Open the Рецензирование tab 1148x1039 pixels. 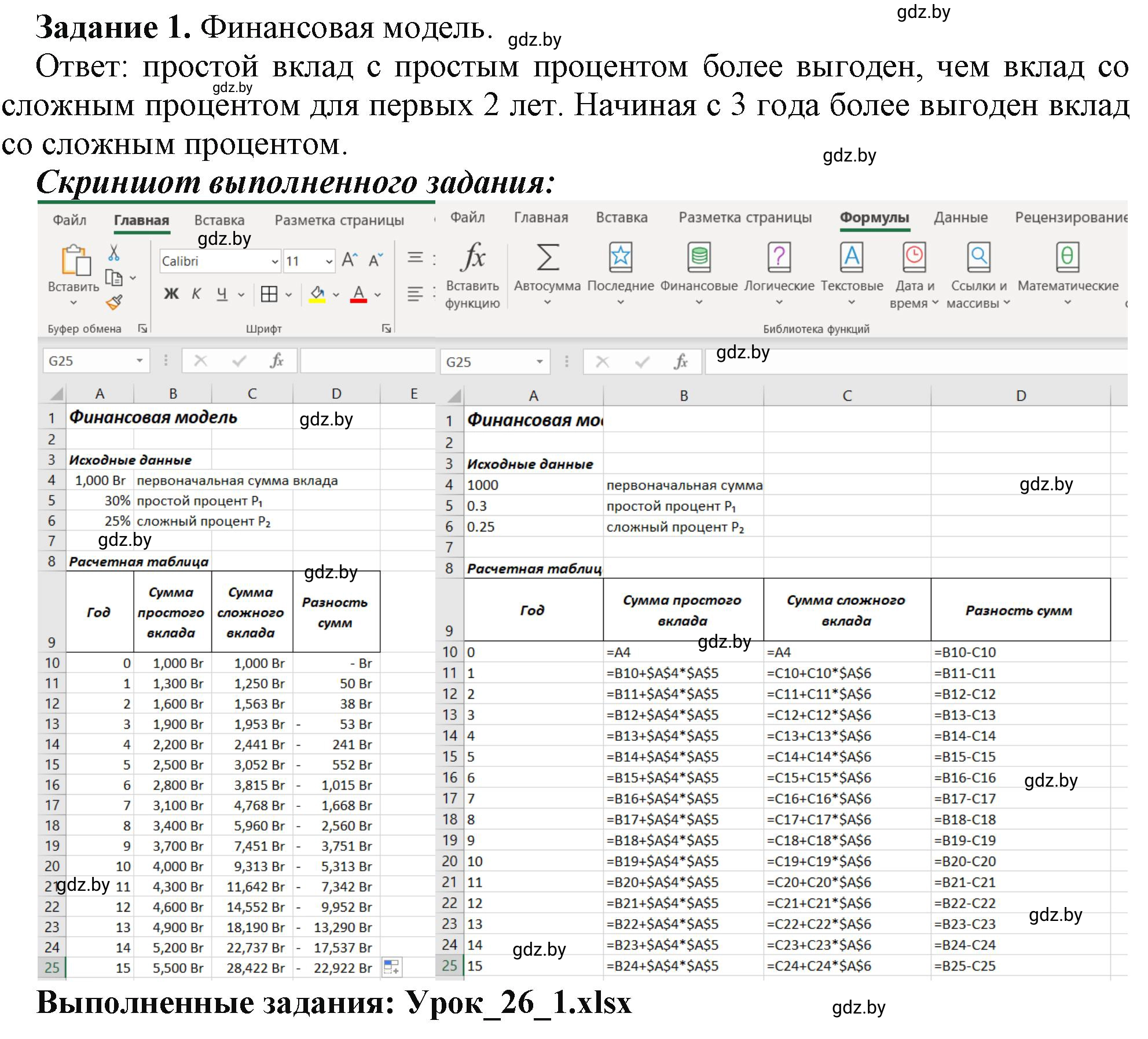pyautogui.click(x=1070, y=218)
